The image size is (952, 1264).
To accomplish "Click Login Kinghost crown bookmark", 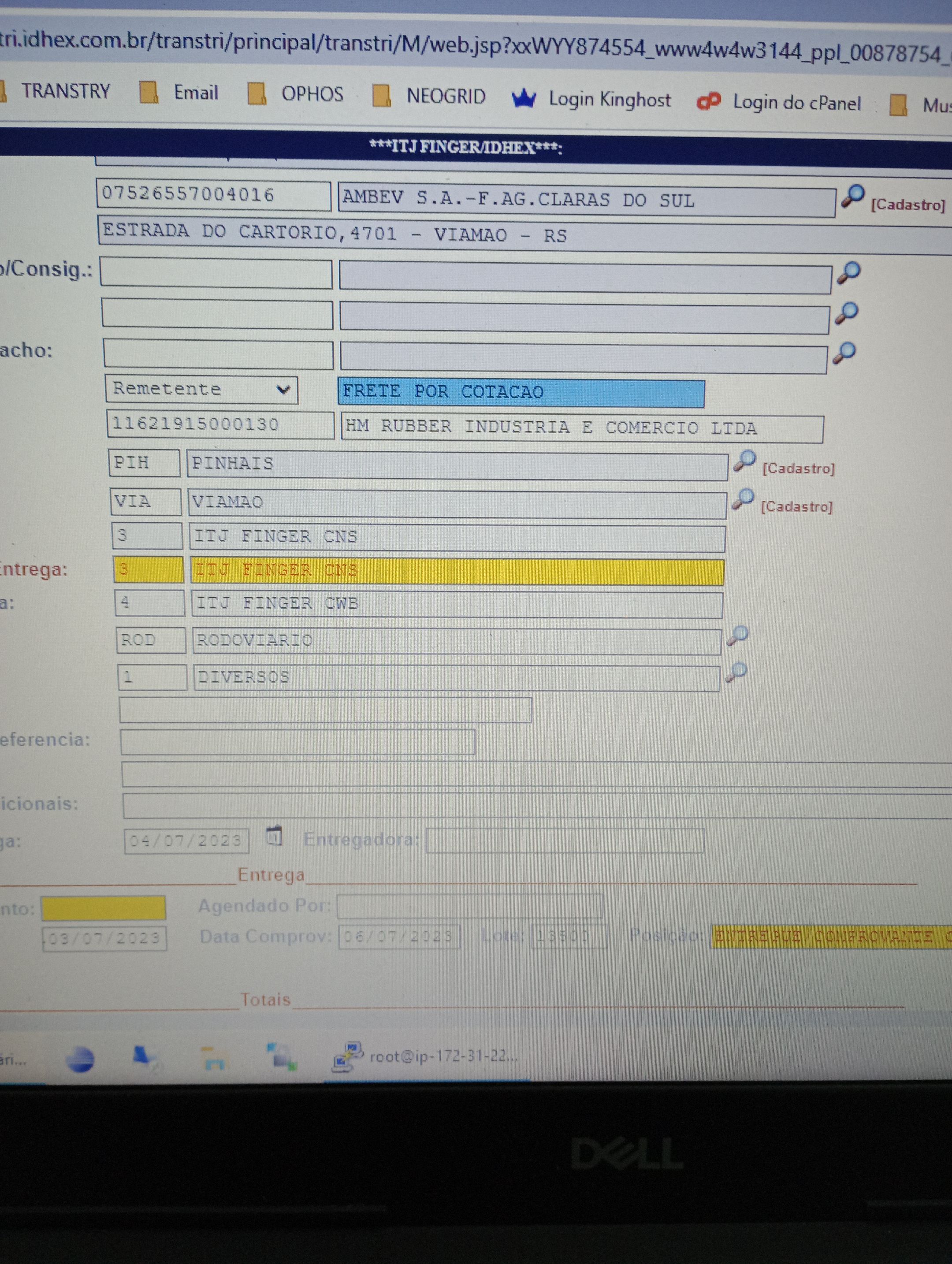I will pyautogui.click(x=591, y=100).
